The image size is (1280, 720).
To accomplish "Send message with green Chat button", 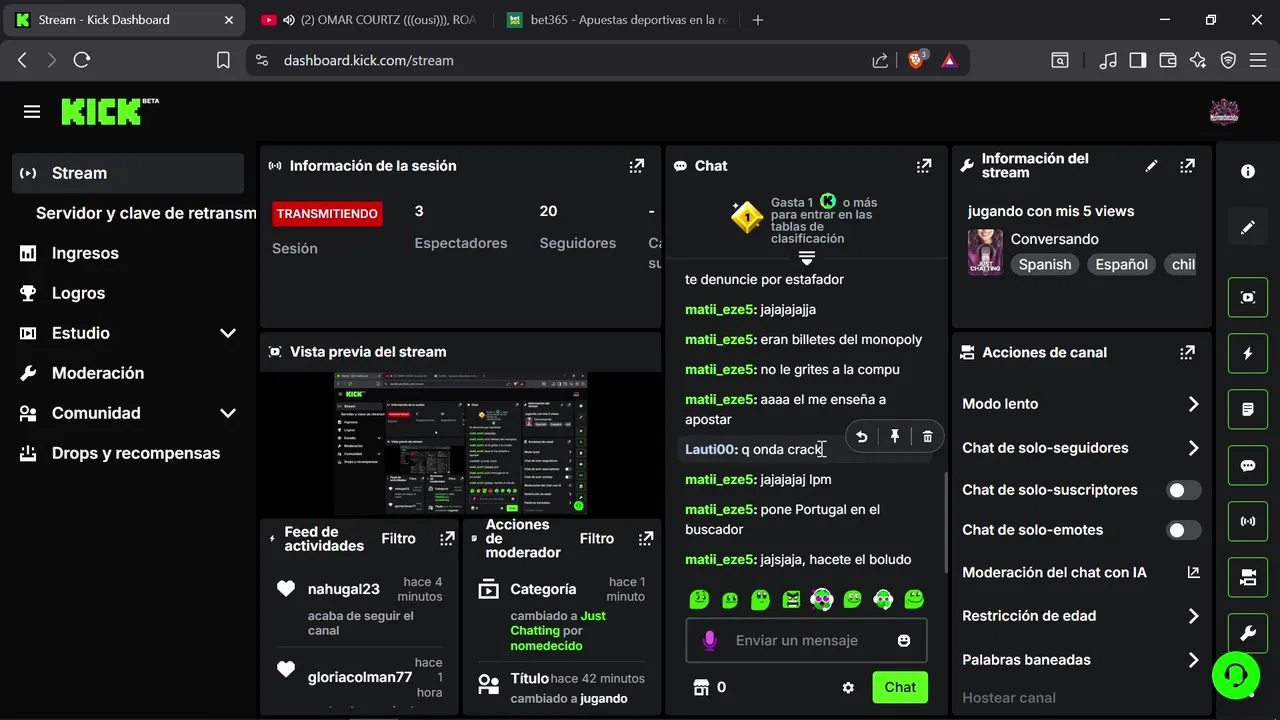I will [x=900, y=687].
